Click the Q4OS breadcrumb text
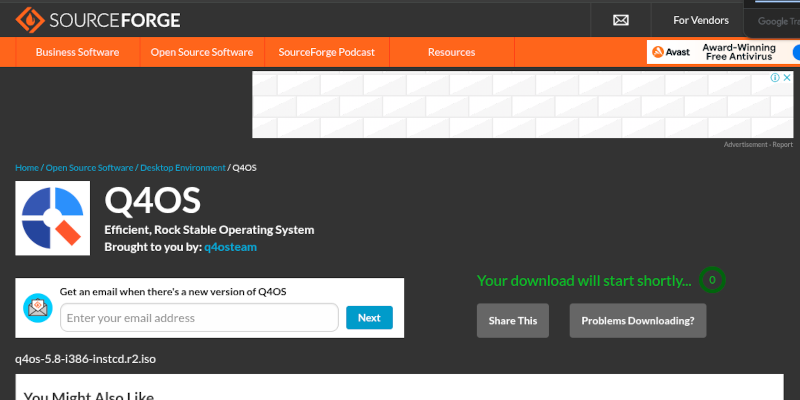Viewport: 800px width, 400px height. click(x=244, y=168)
